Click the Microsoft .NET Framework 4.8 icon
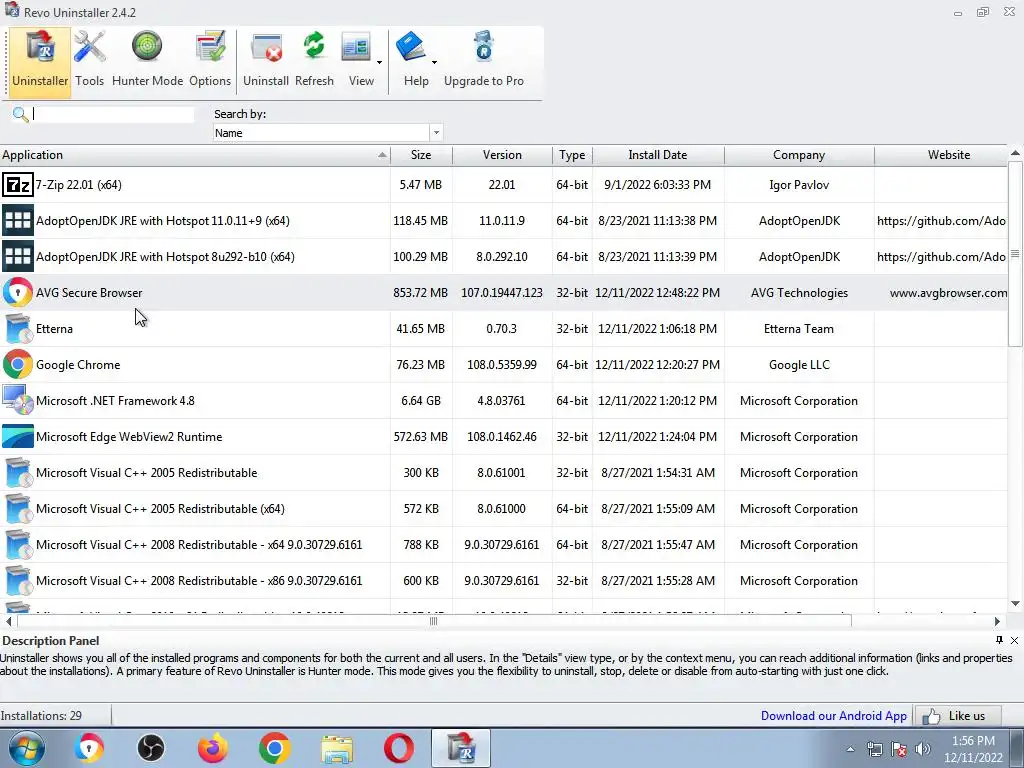 (x=18, y=400)
